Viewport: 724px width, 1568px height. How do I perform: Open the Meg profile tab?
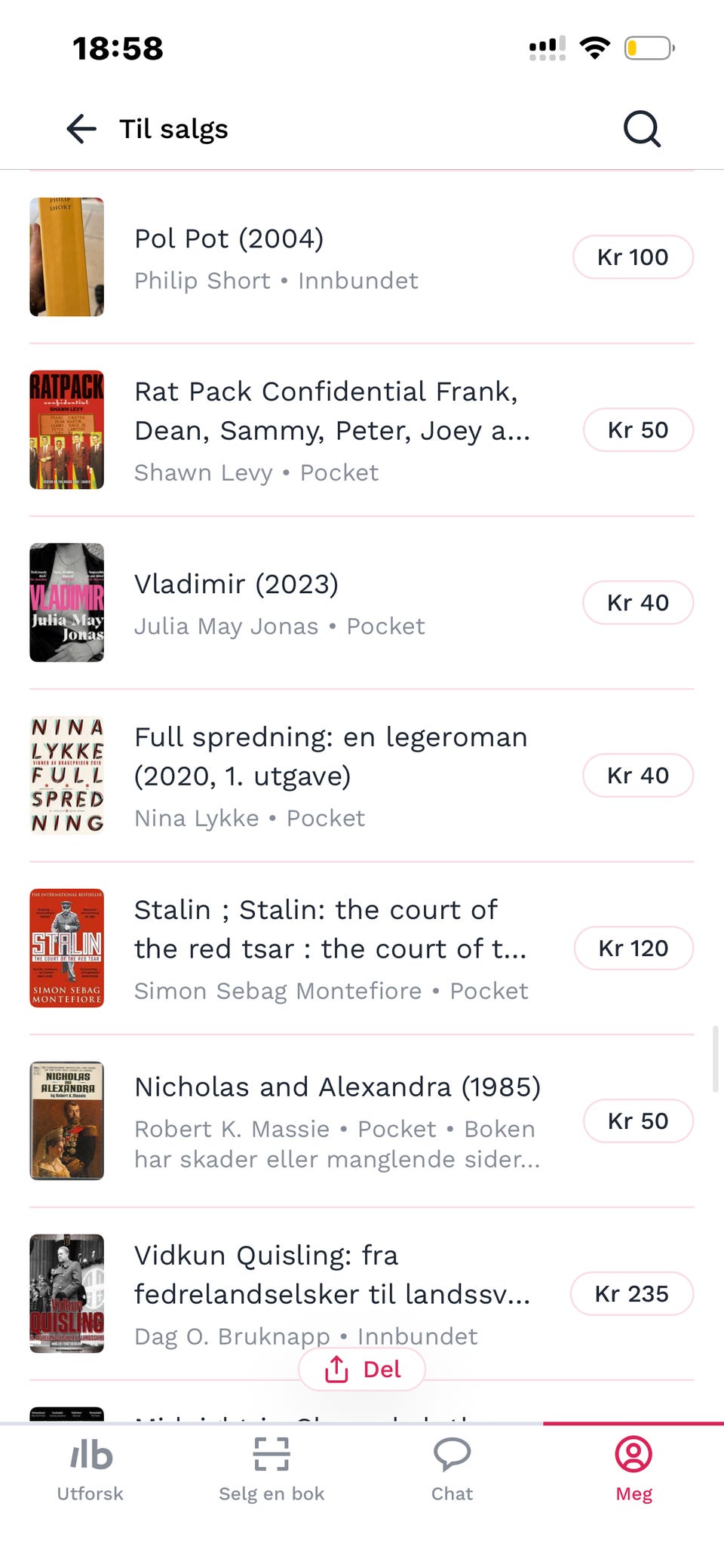point(633,1470)
